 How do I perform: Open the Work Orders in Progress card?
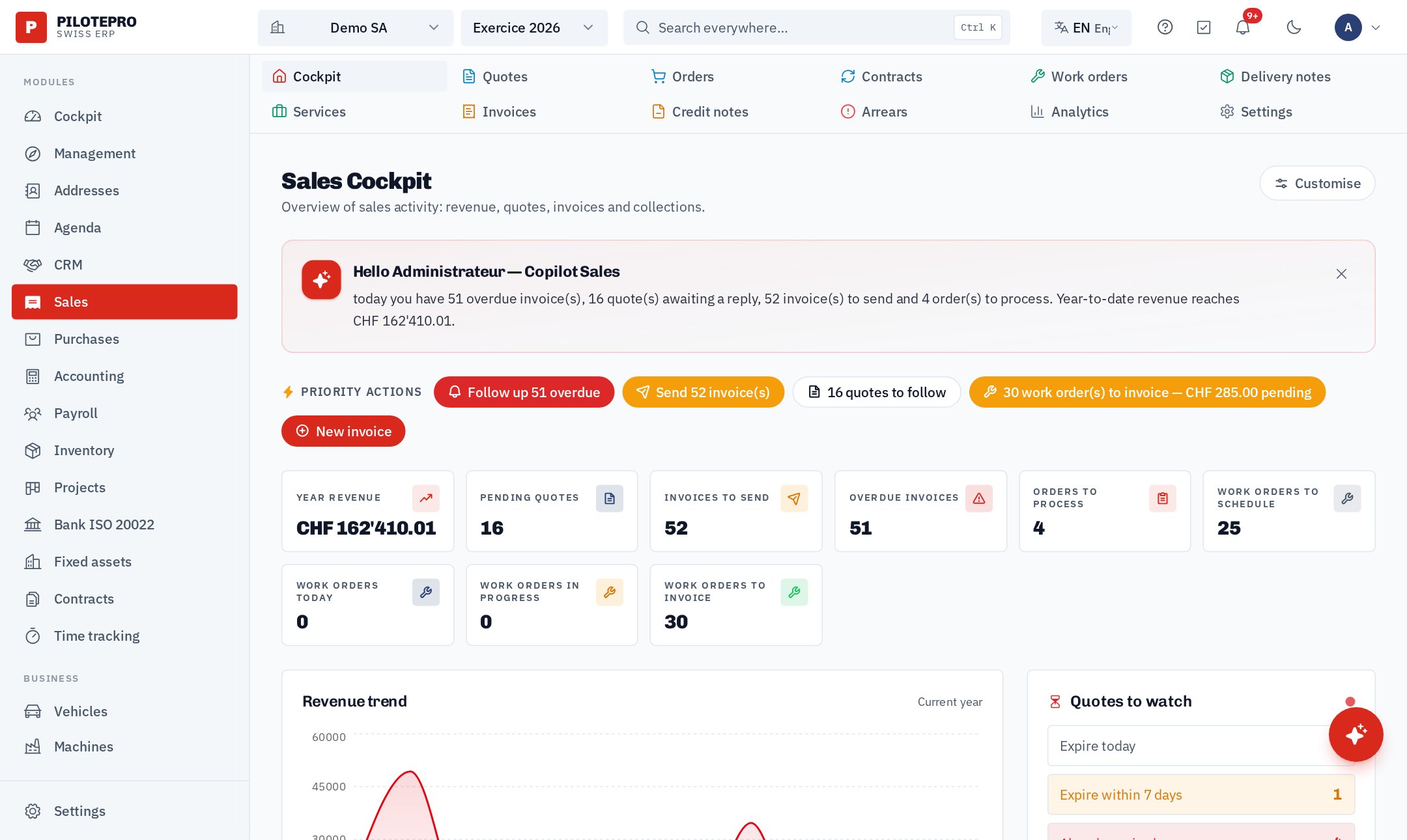point(552,605)
